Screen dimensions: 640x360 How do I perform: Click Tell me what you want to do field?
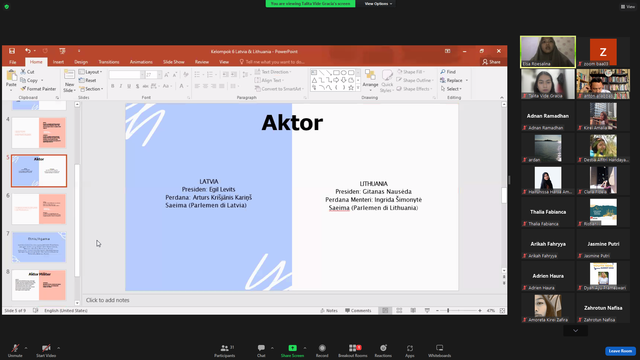(272, 62)
